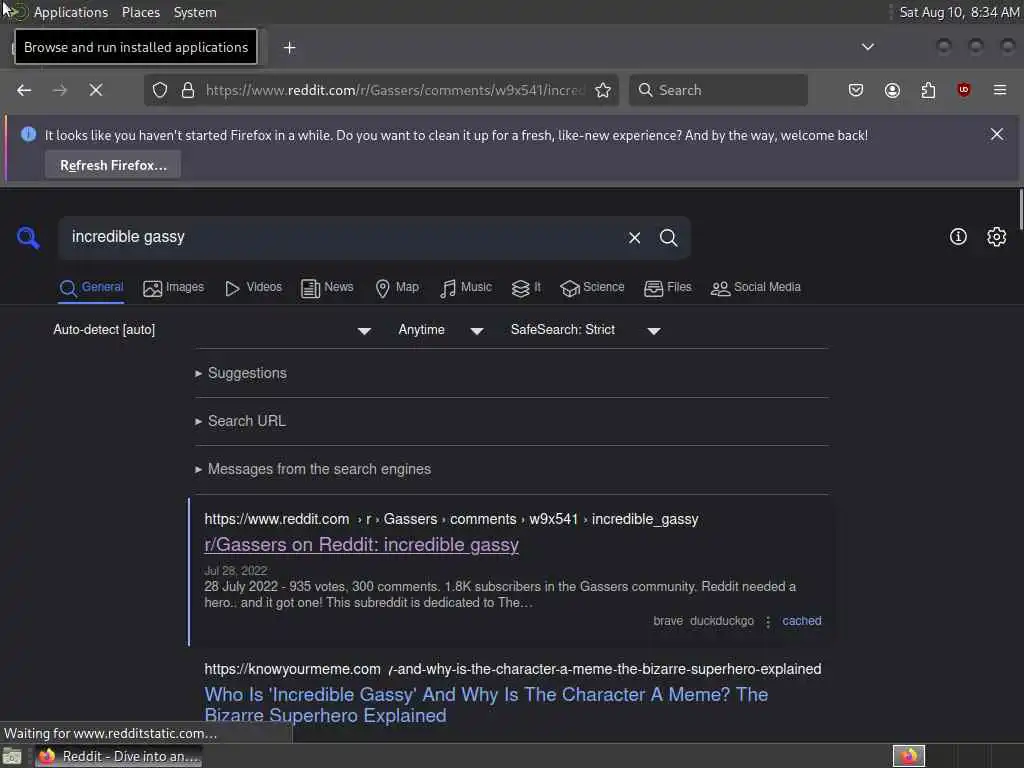
Task: Click the clock Sat Aug 10
Action: (x=959, y=12)
